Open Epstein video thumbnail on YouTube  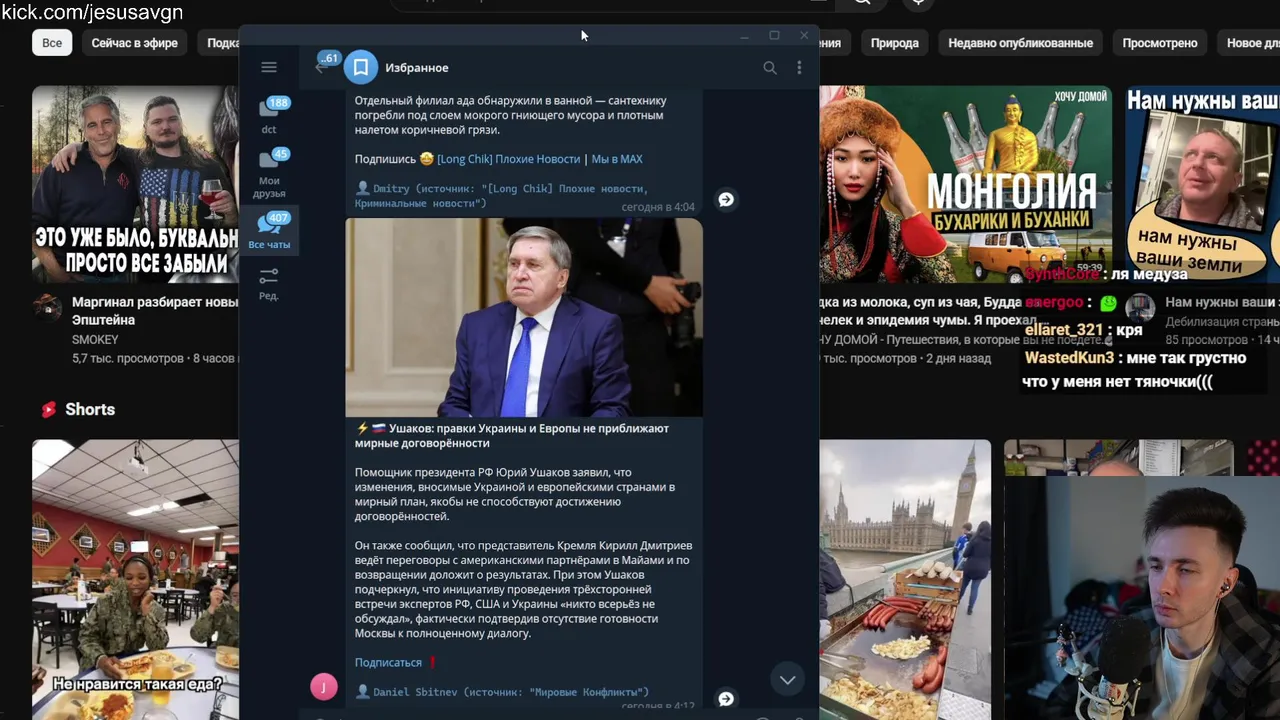coord(135,184)
